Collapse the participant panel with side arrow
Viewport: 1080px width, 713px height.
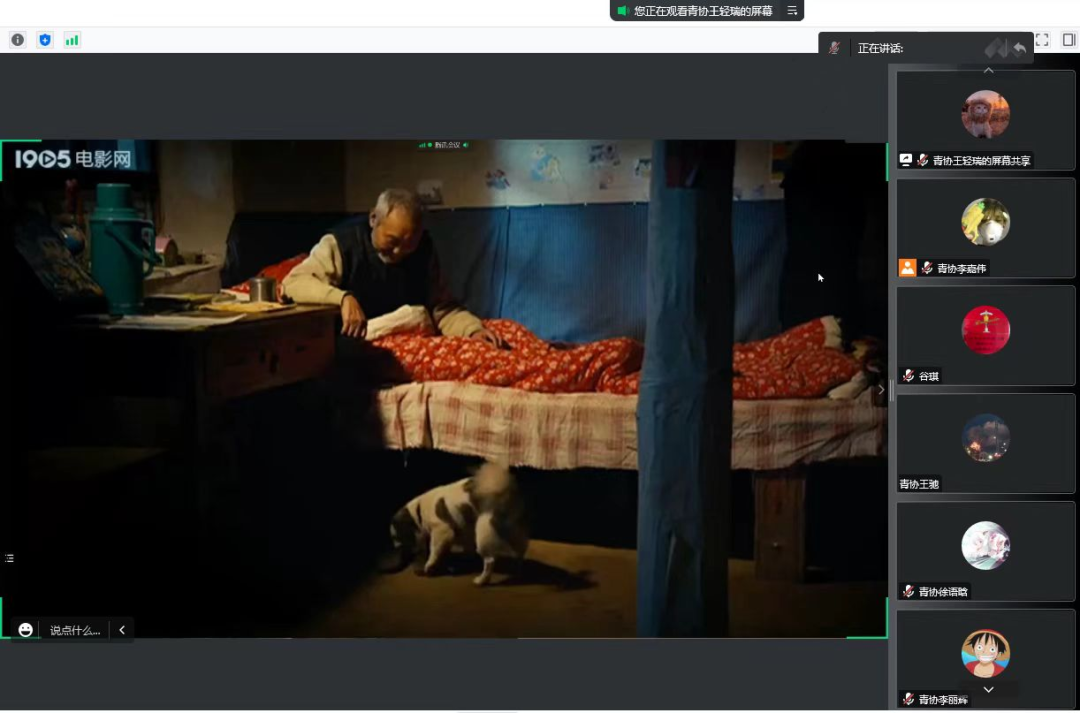(881, 389)
